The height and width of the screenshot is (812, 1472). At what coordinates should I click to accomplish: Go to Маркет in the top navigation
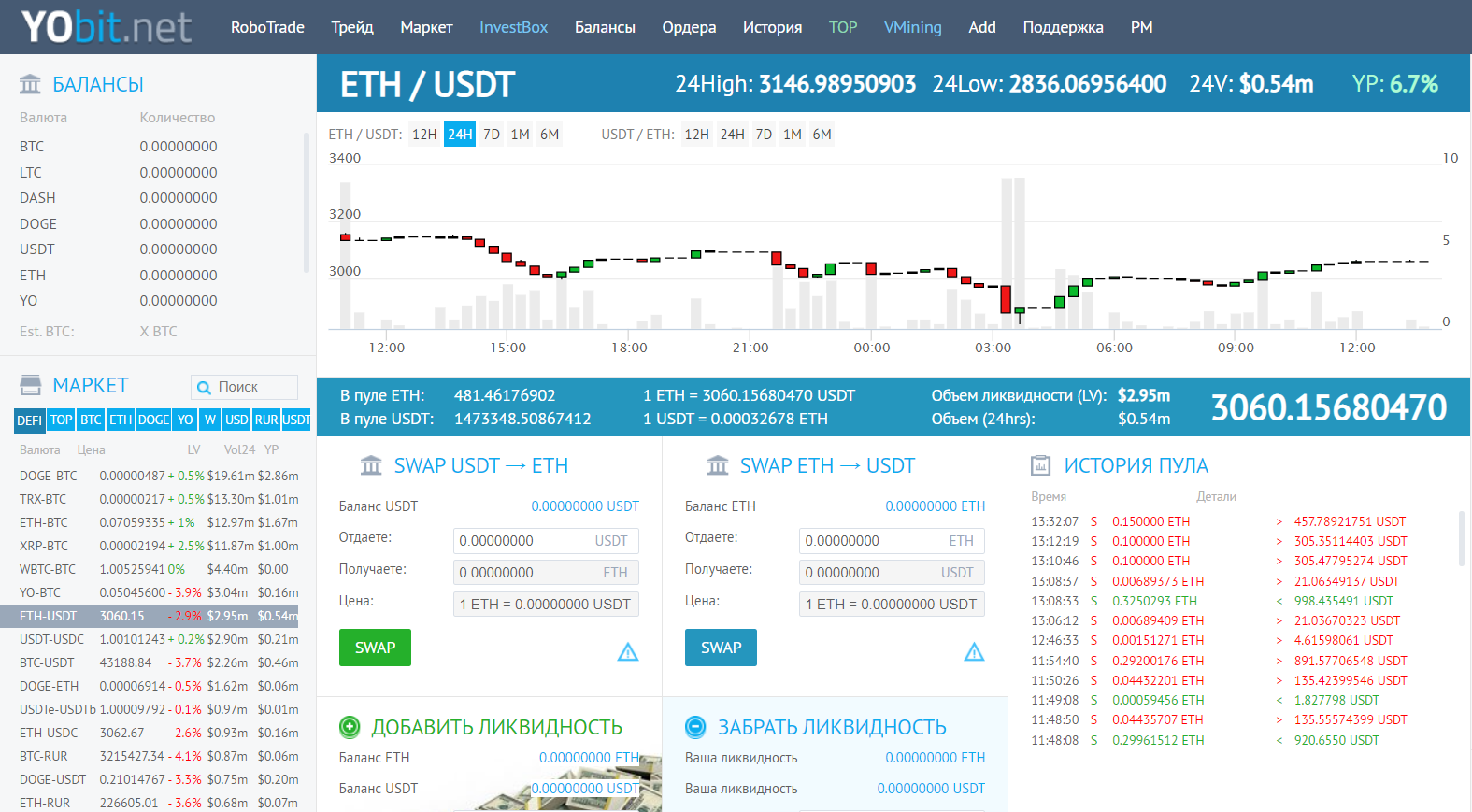pos(426,27)
